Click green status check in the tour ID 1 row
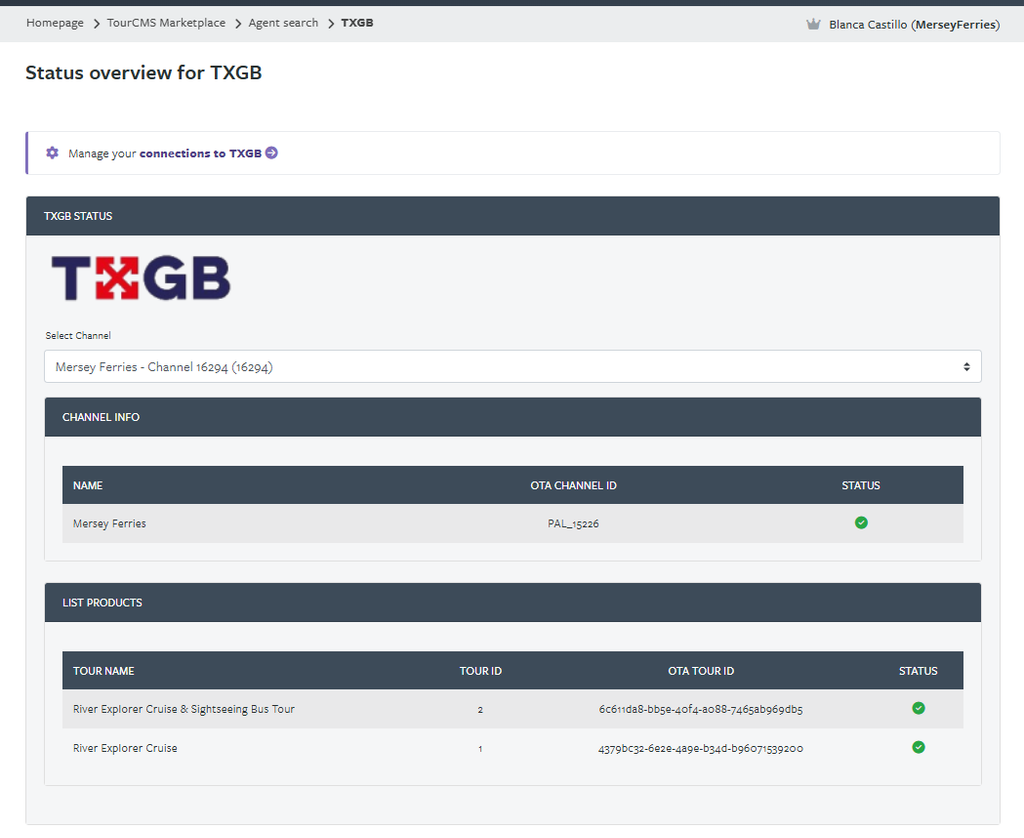The image size is (1024, 838). pyautogui.click(x=918, y=747)
